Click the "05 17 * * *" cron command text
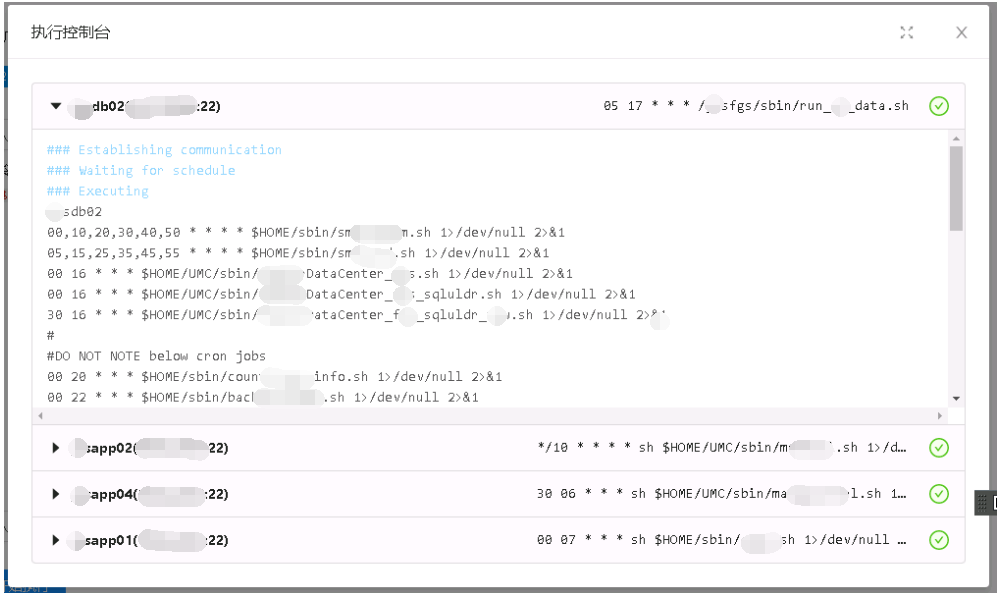 [756, 106]
